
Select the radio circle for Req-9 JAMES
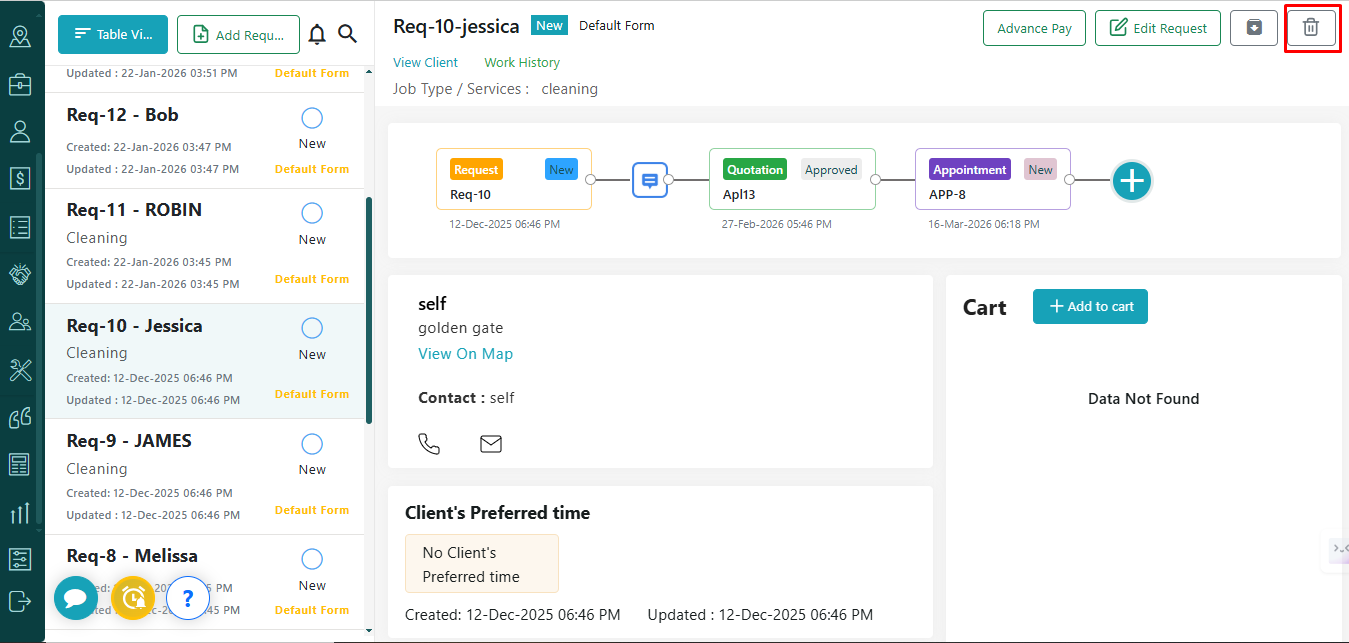point(312,444)
